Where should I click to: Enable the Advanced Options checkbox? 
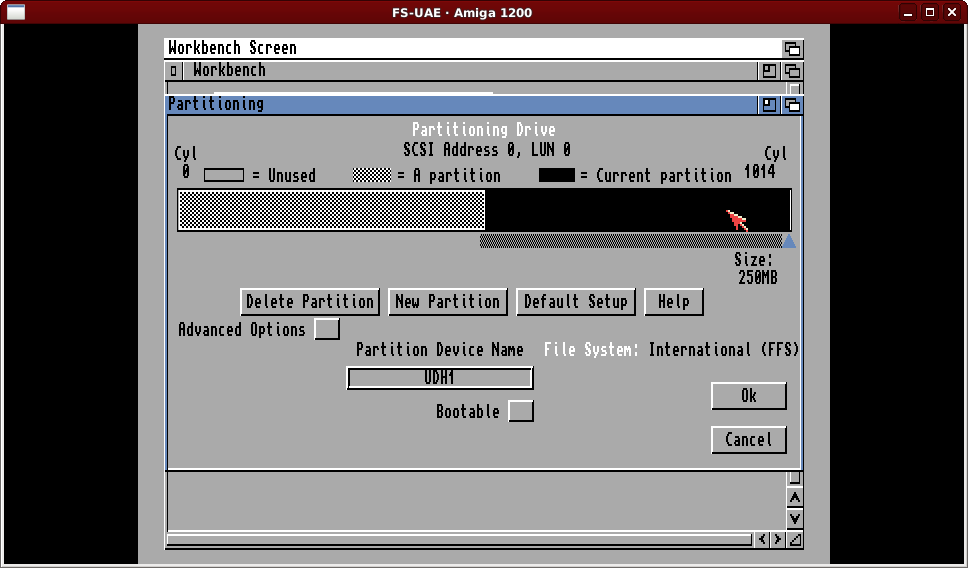pos(327,329)
